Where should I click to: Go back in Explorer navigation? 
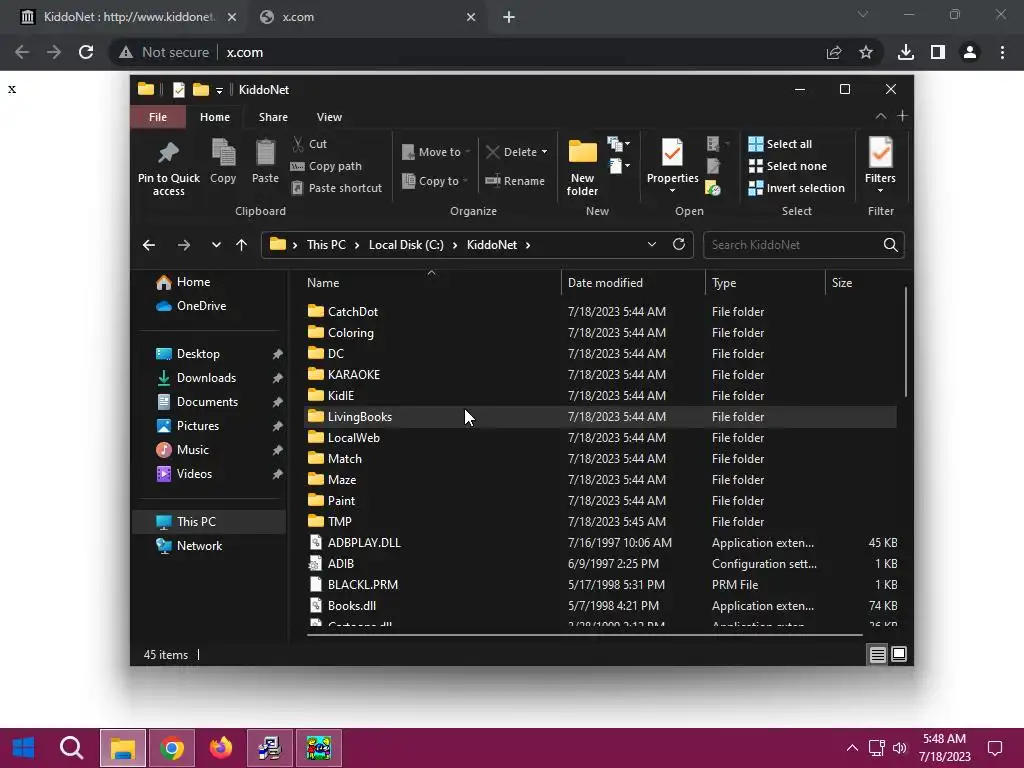point(149,245)
